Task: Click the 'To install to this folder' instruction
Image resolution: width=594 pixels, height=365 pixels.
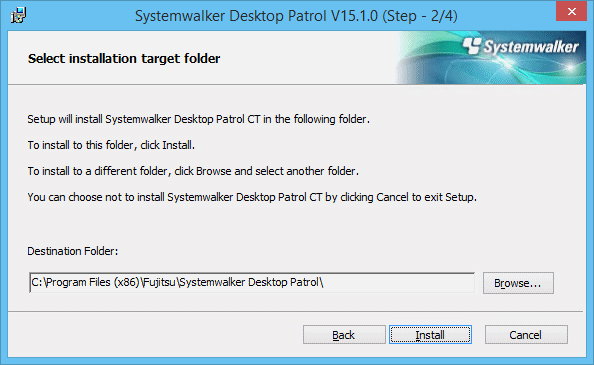Action: coord(111,145)
